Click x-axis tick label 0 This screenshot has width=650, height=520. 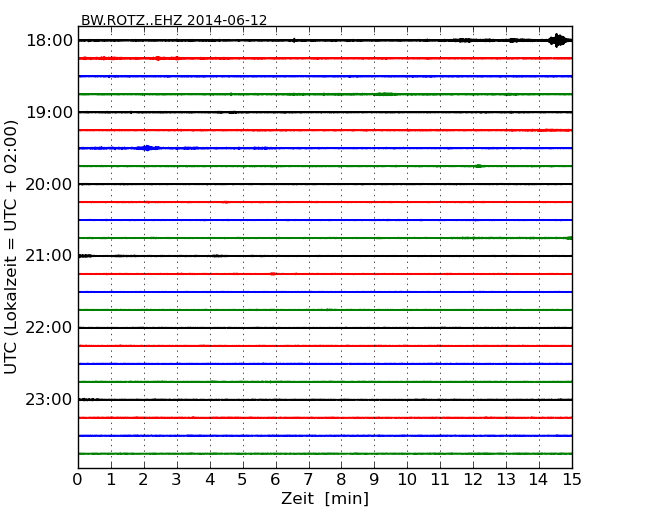click(78, 480)
